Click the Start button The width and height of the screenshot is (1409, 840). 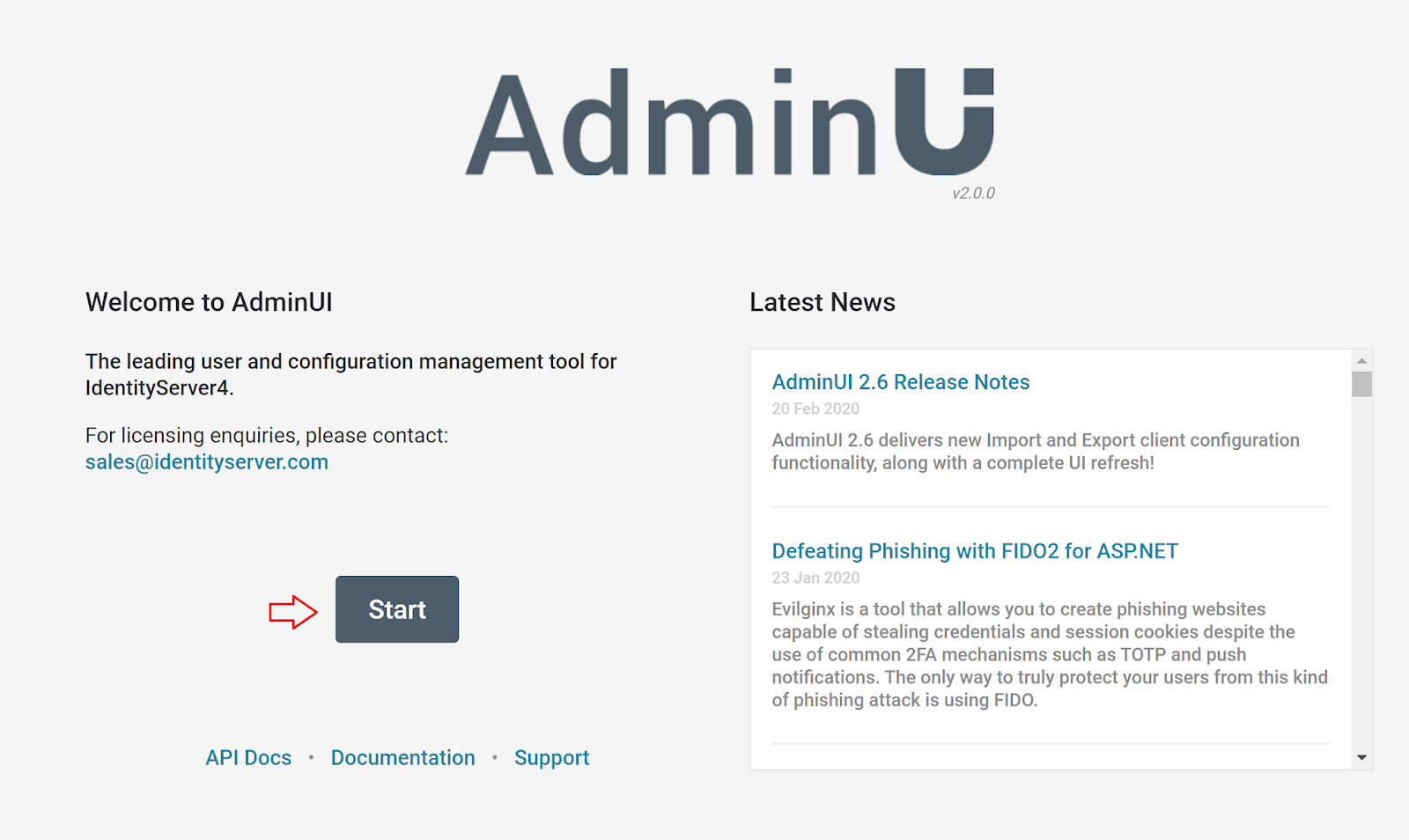(397, 609)
